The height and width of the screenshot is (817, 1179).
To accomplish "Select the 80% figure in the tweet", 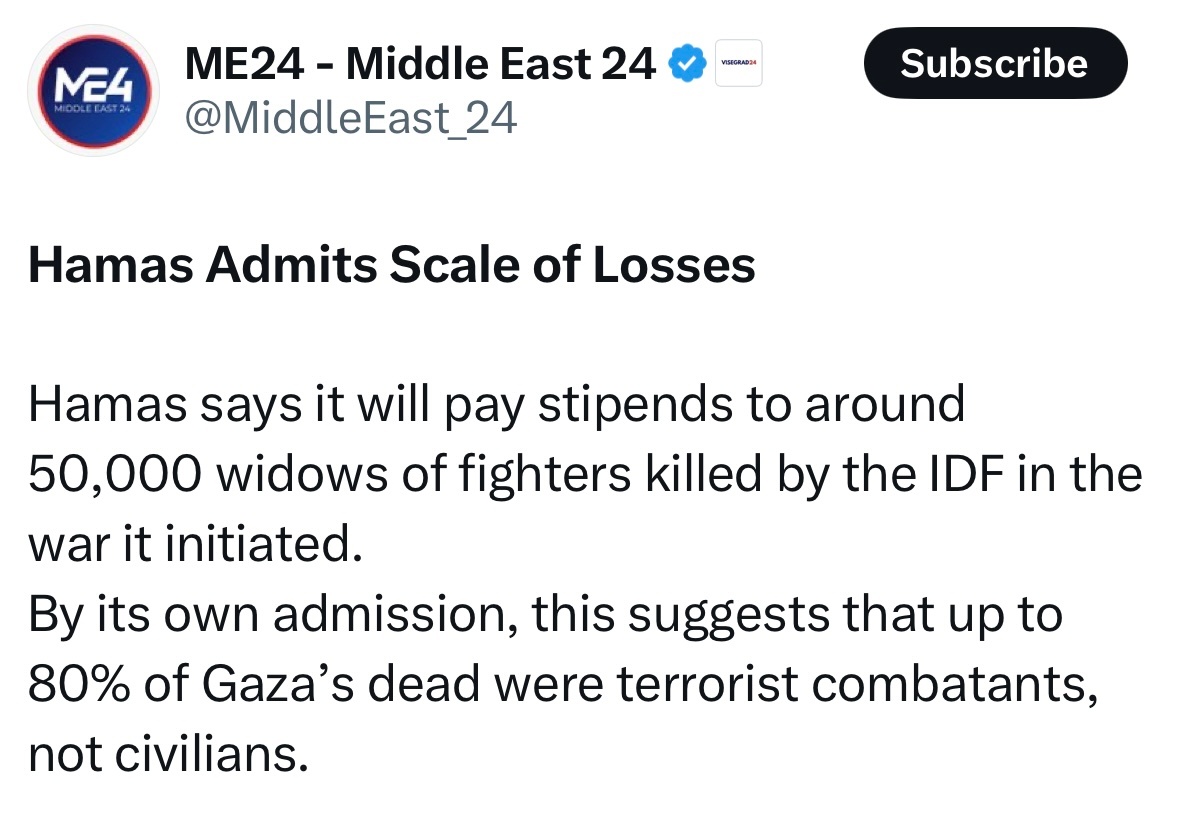I will tap(79, 685).
